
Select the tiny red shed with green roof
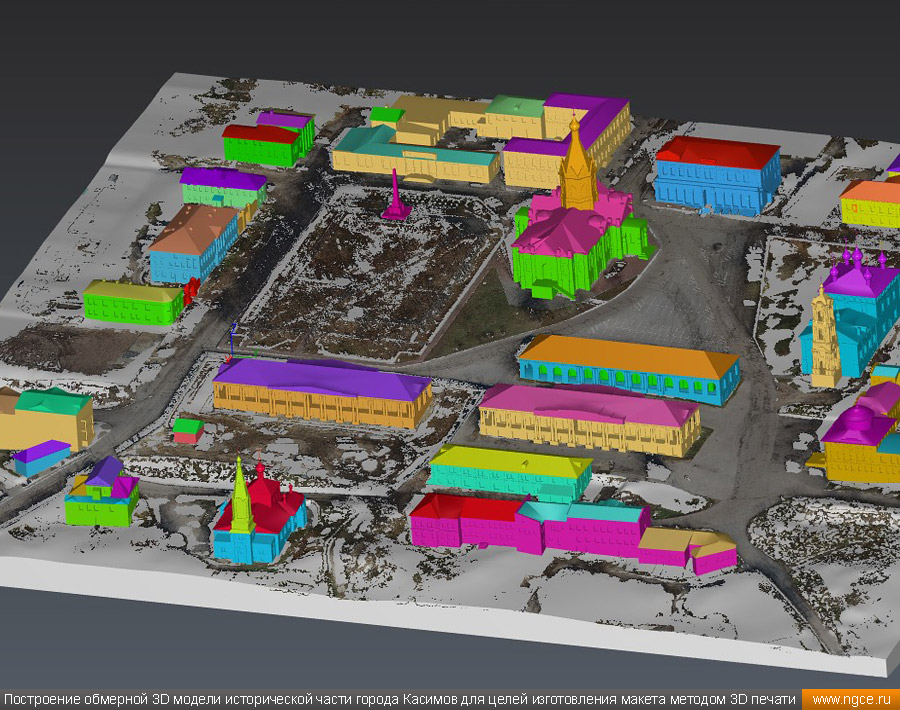(188, 430)
